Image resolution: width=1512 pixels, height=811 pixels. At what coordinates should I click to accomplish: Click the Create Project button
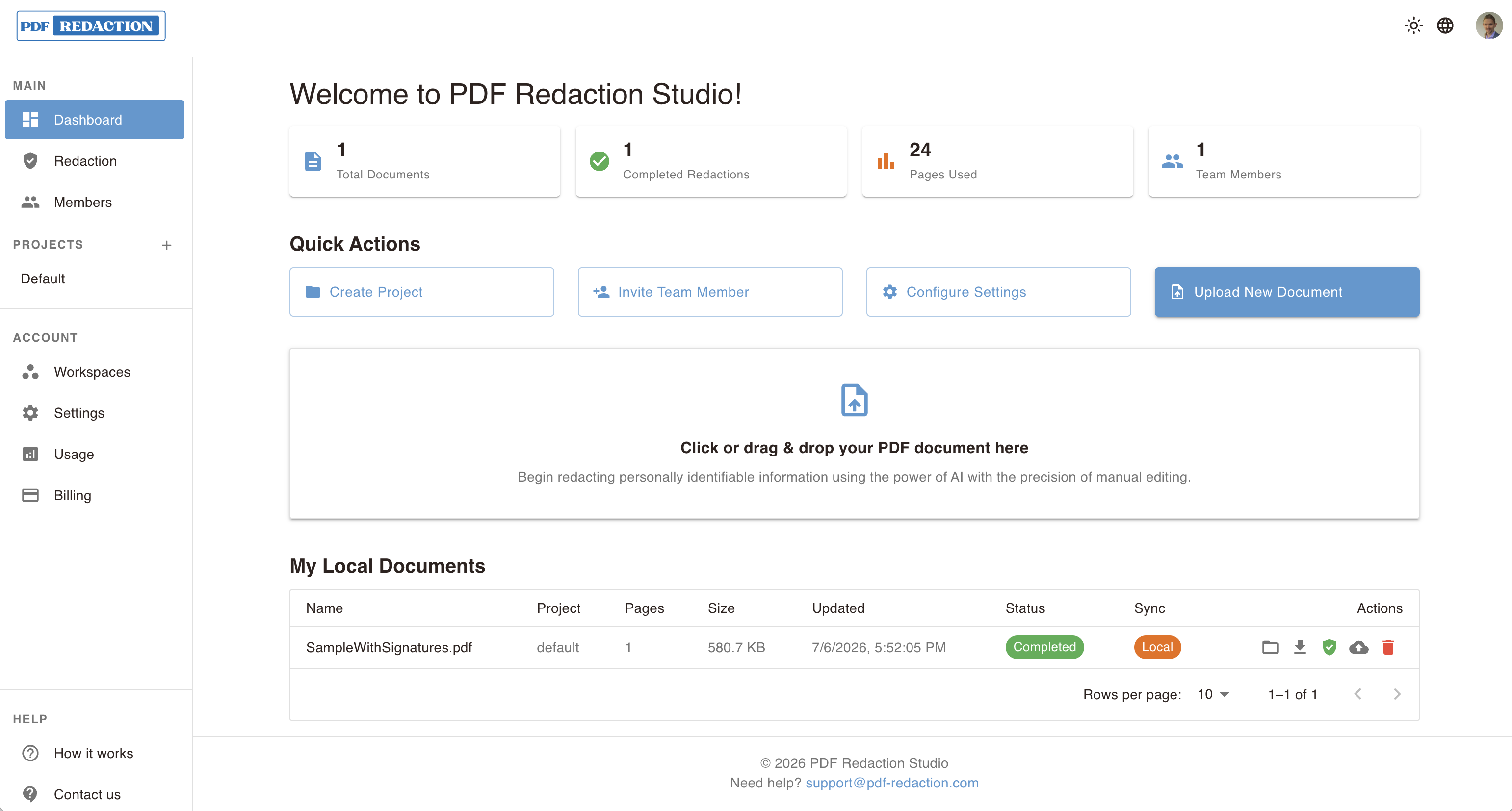pyautogui.click(x=421, y=292)
